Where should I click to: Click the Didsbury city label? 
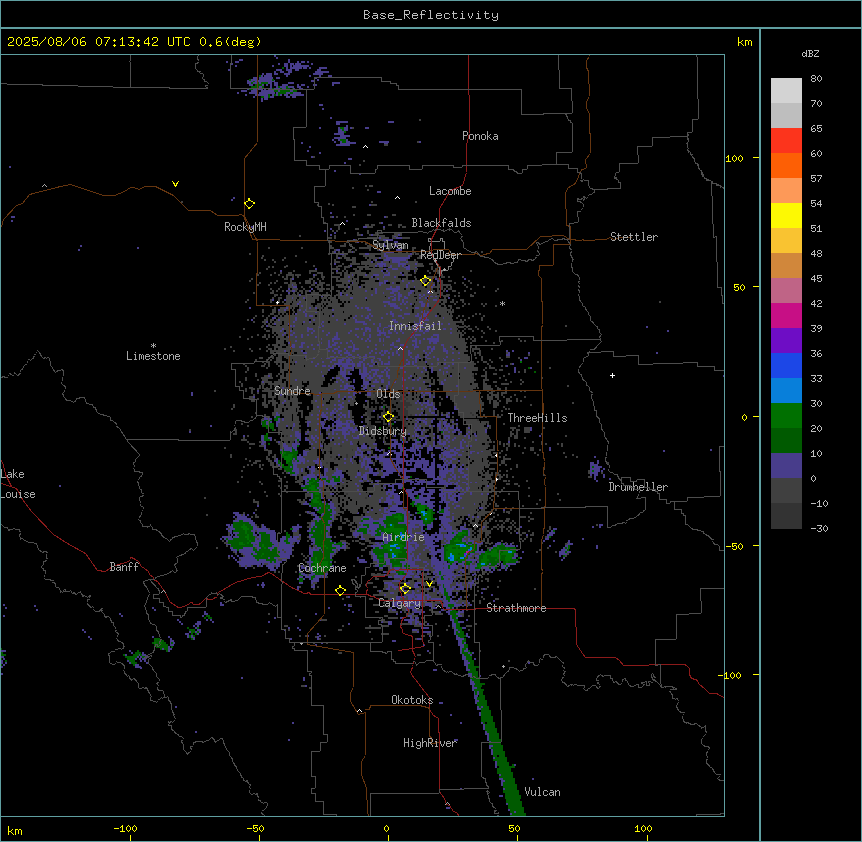383,431
